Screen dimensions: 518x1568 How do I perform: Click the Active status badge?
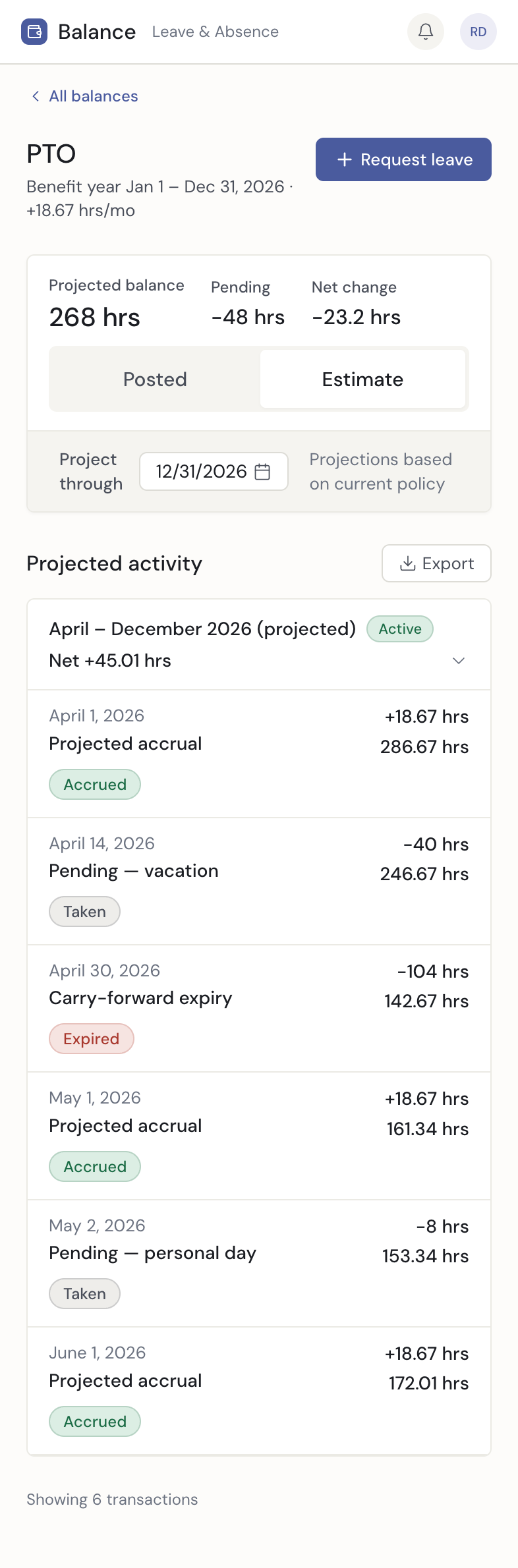[399, 629]
